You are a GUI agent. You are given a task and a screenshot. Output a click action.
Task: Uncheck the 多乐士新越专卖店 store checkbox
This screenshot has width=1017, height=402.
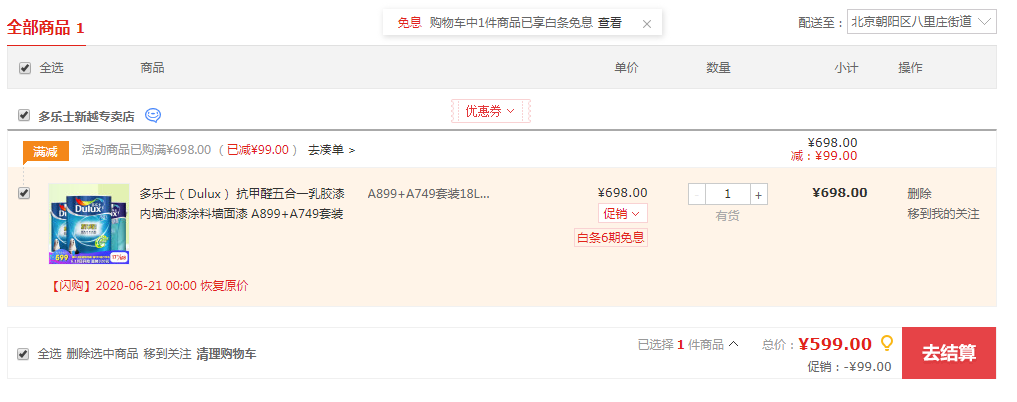24,115
